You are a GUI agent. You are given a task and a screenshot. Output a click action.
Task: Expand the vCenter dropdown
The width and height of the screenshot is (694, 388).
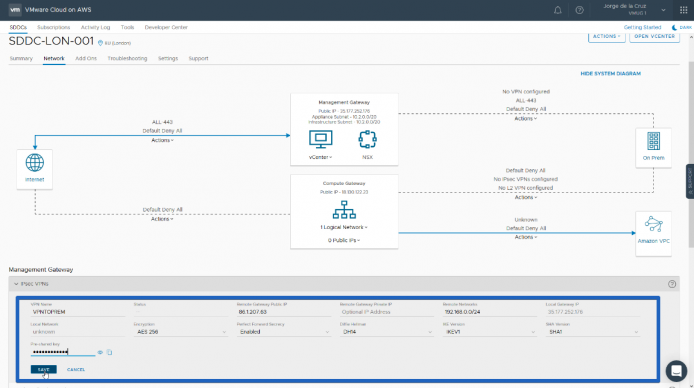coord(320,157)
